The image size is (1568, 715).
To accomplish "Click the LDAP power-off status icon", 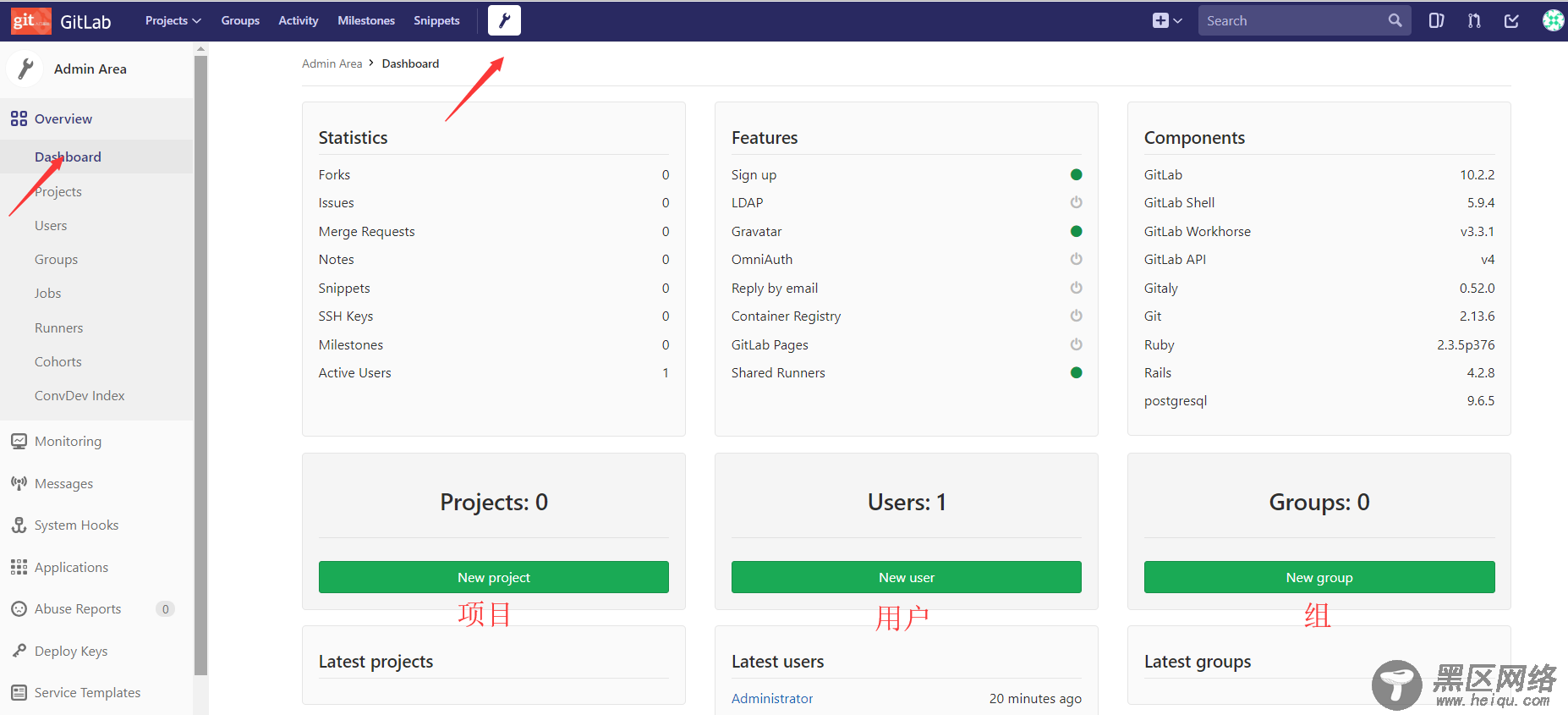I will point(1076,202).
